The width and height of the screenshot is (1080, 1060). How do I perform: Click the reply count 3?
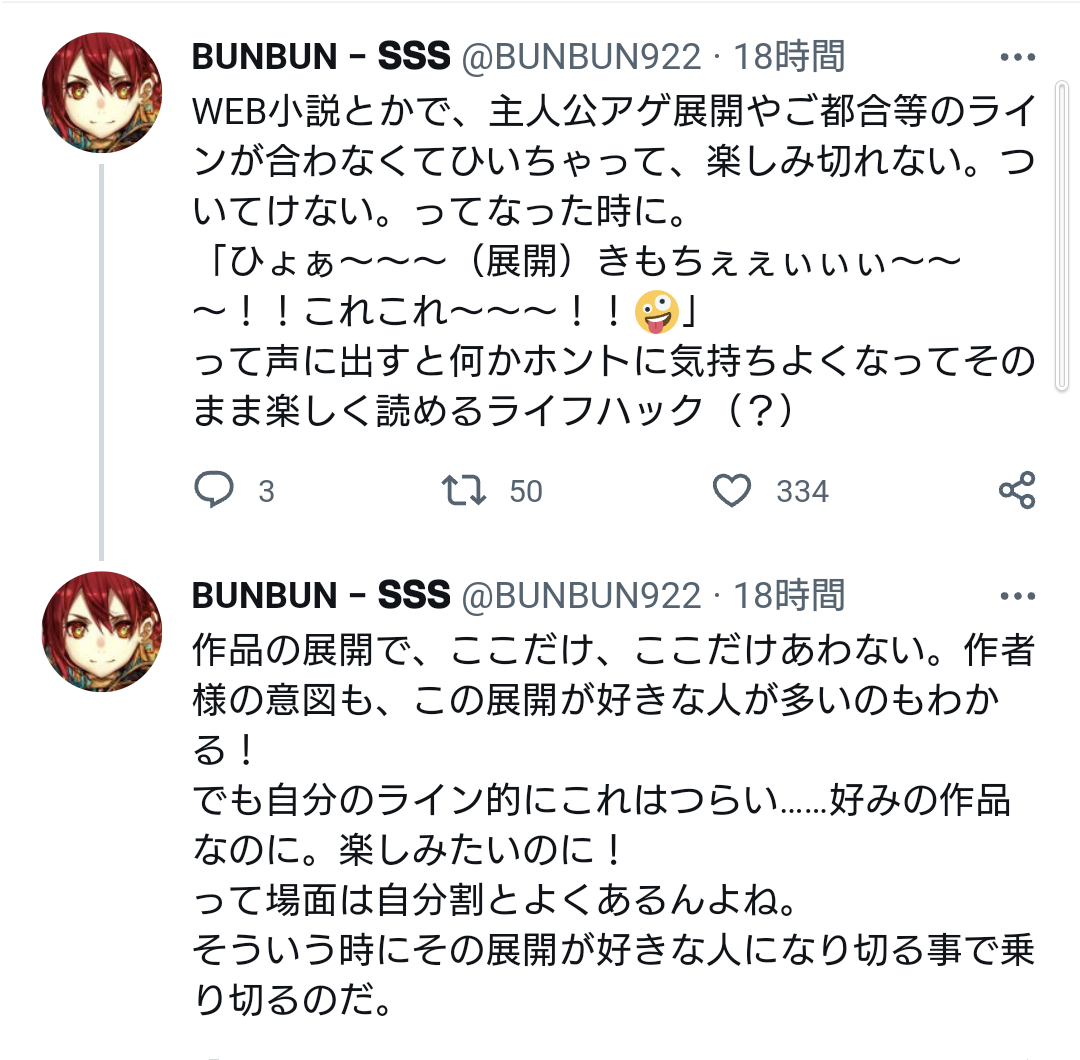click(266, 491)
